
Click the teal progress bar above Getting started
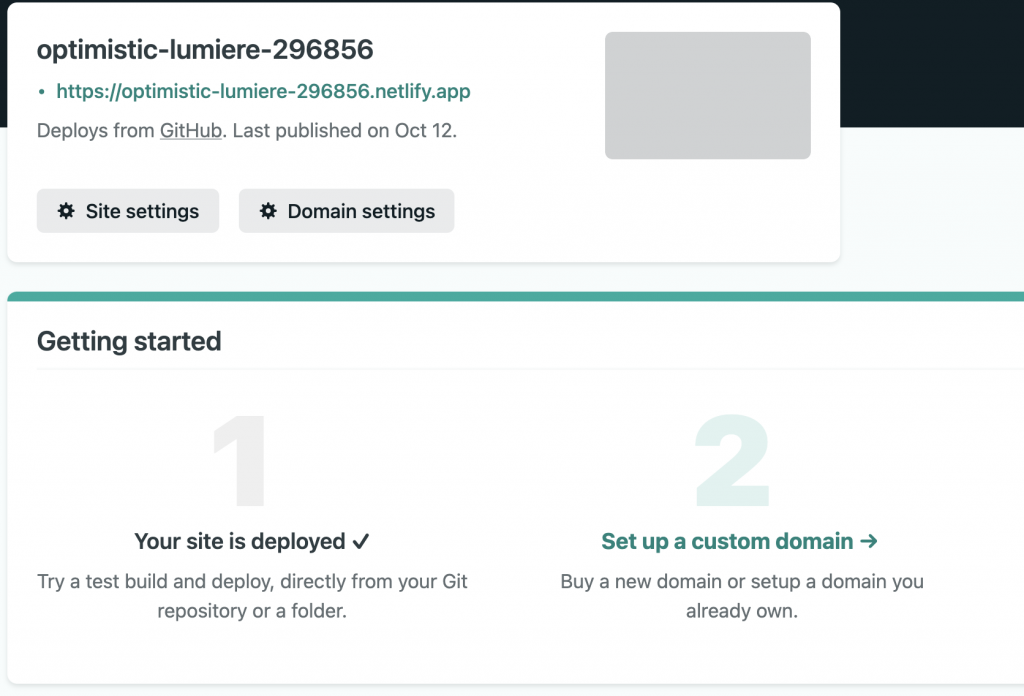515,296
